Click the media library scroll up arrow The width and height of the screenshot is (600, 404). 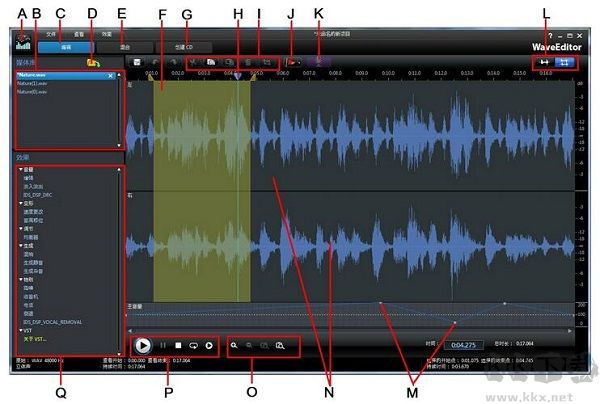119,75
